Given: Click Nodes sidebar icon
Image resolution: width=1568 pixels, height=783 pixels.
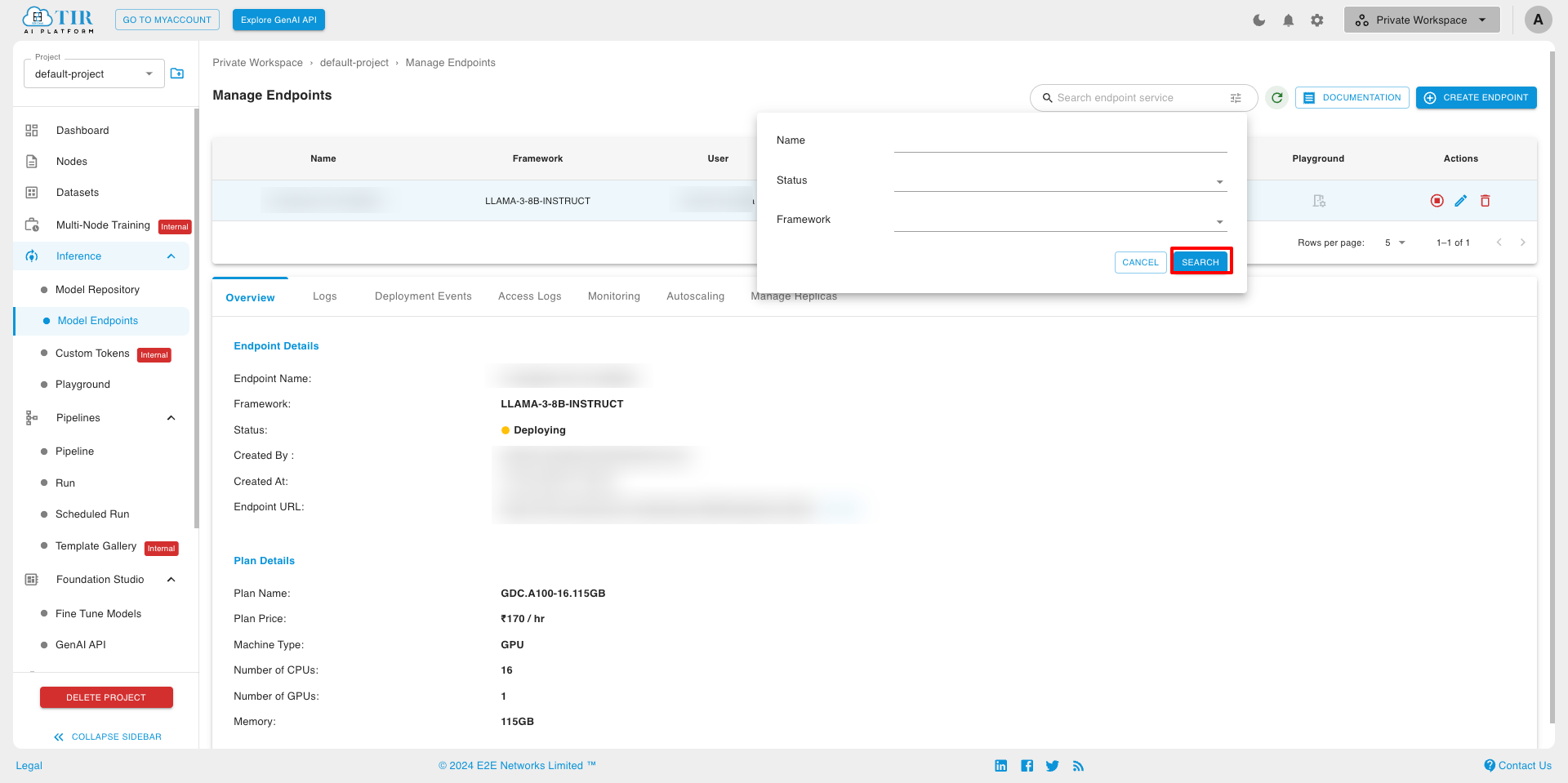Looking at the screenshot, I should tap(32, 162).
